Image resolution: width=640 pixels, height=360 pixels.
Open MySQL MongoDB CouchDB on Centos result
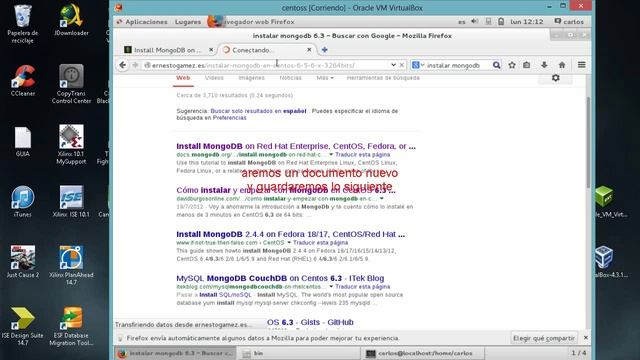pyautogui.click(x=280, y=278)
